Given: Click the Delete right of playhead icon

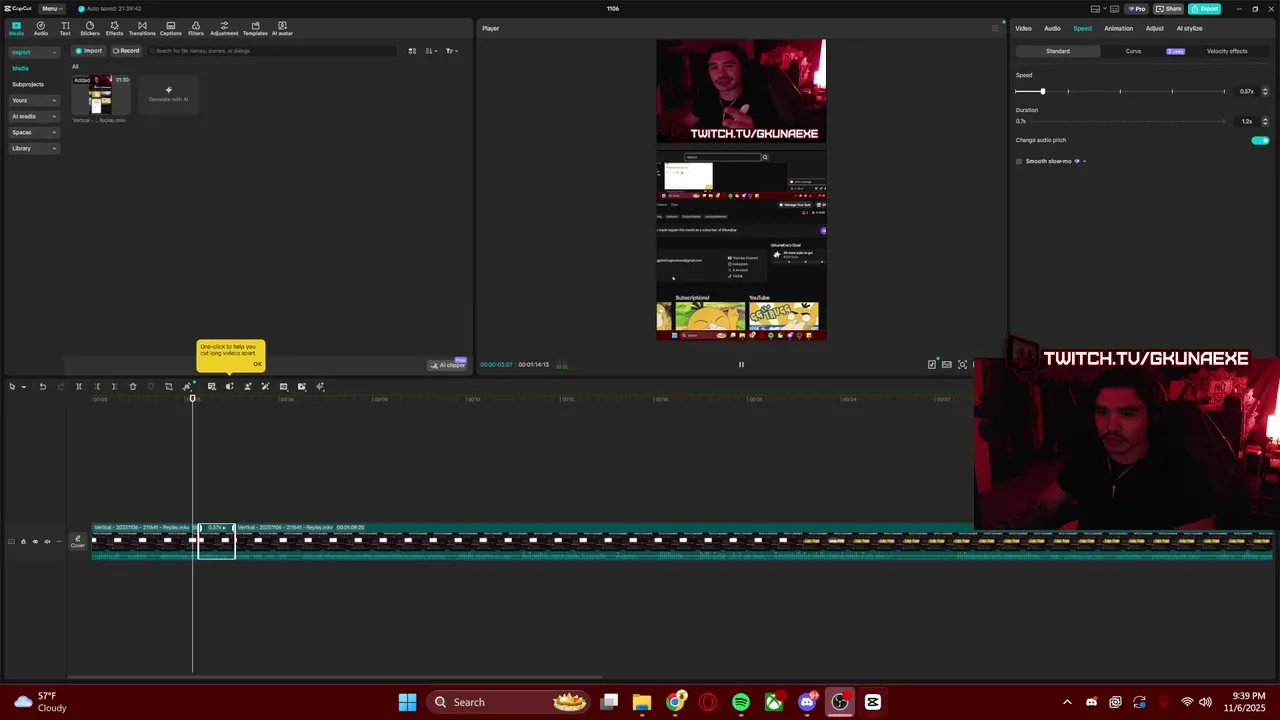Looking at the screenshot, I should click(114, 386).
